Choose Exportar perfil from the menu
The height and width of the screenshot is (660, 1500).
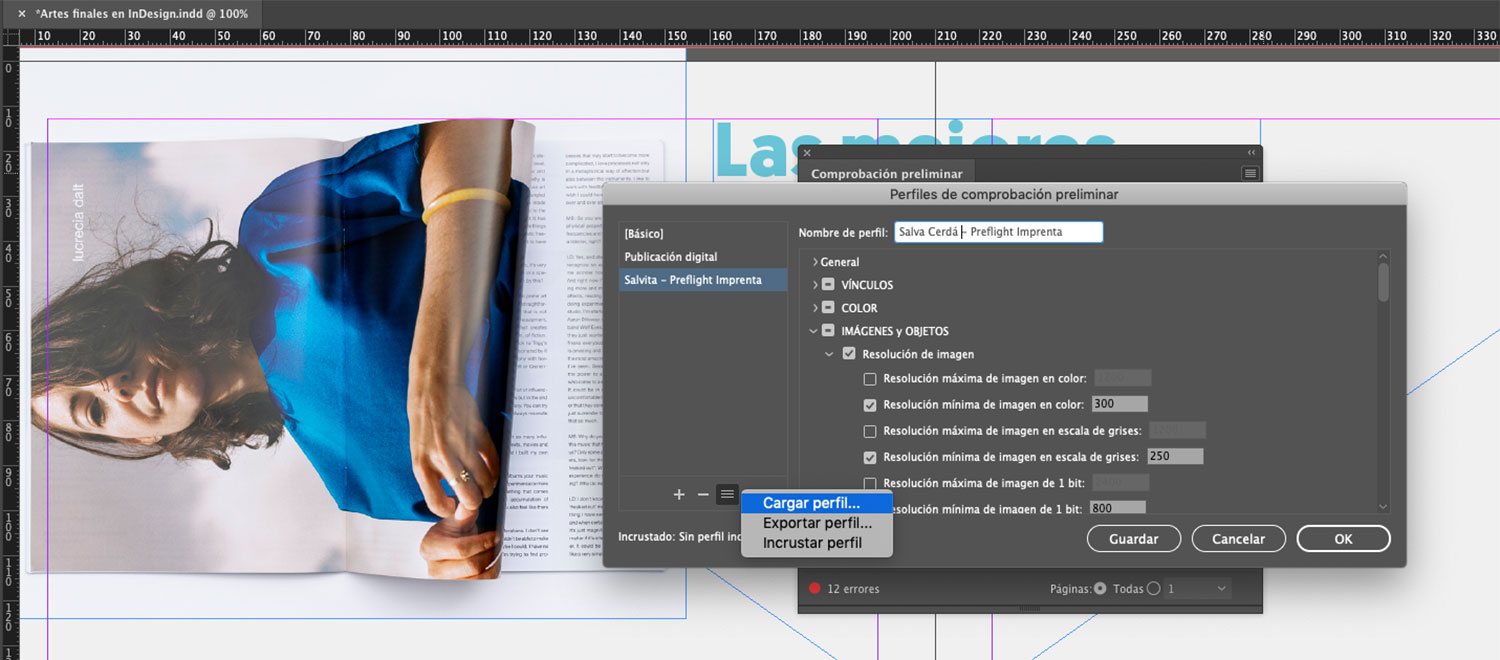[x=817, y=523]
